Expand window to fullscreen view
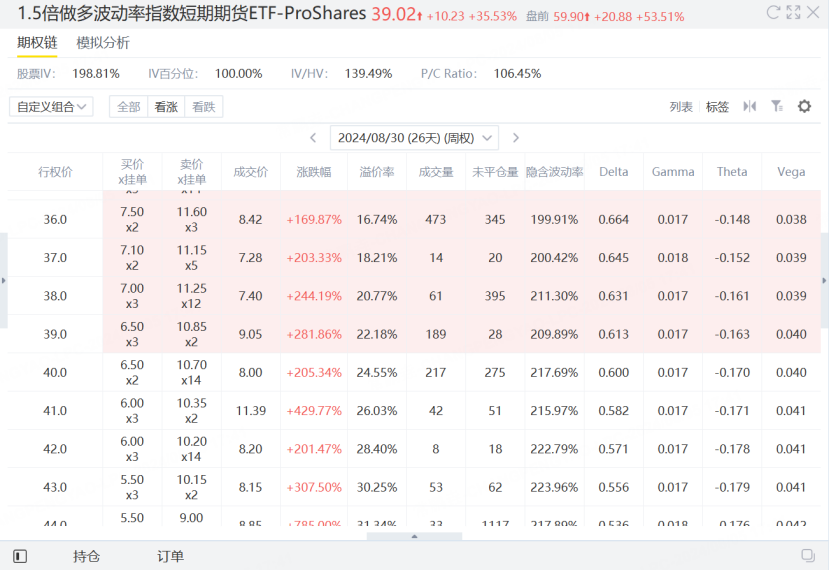Image resolution: width=830 pixels, height=570 pixels. click(x=793, y=12)
